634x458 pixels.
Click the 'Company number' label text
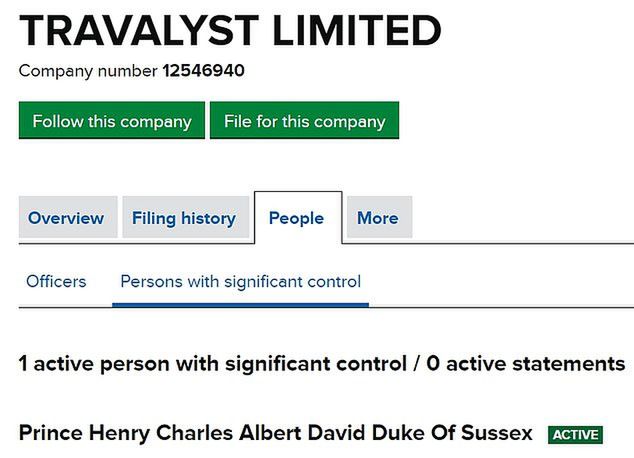pos(88,71)
